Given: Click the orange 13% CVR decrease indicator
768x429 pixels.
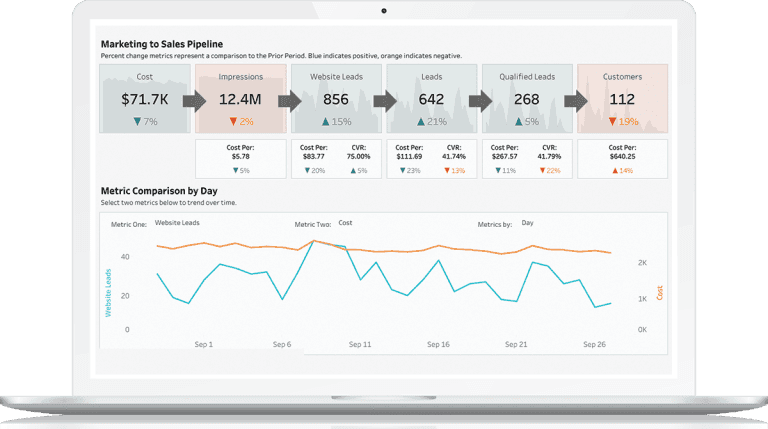Looking at the screenshot, I should coord(455,170).
